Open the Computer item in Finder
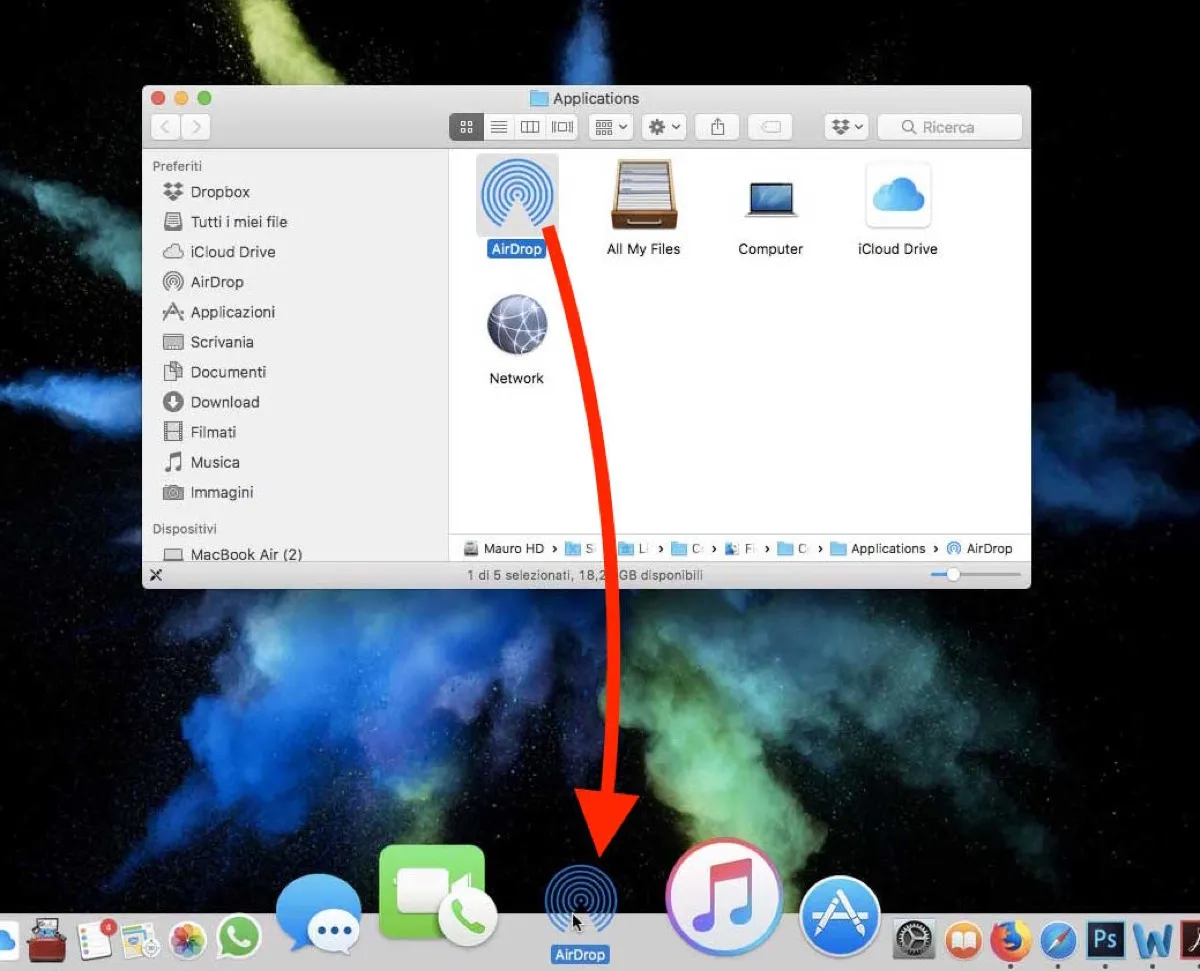The height and width of the screenshot is (971, 1200). [x=770, y=196]
